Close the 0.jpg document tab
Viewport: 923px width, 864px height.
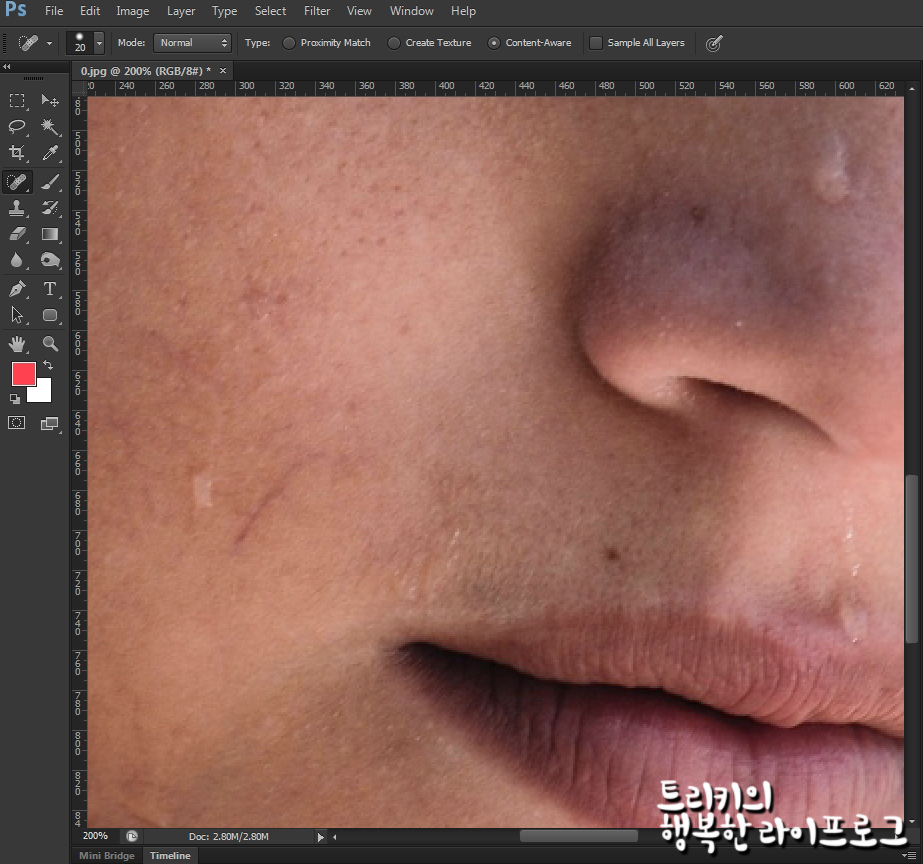[223, 70]
